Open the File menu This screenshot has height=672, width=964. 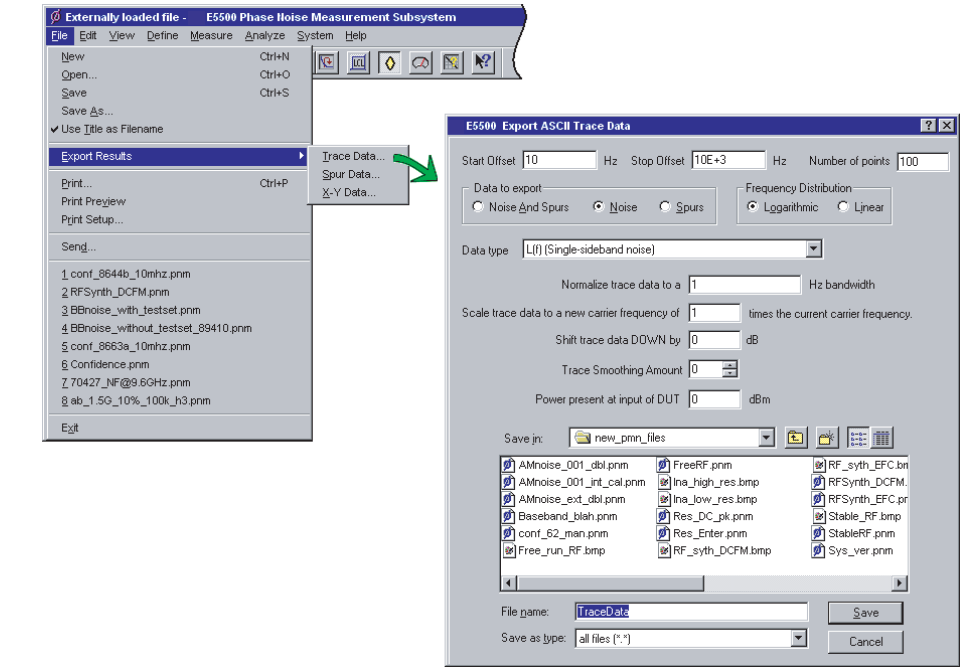[59, 36]
